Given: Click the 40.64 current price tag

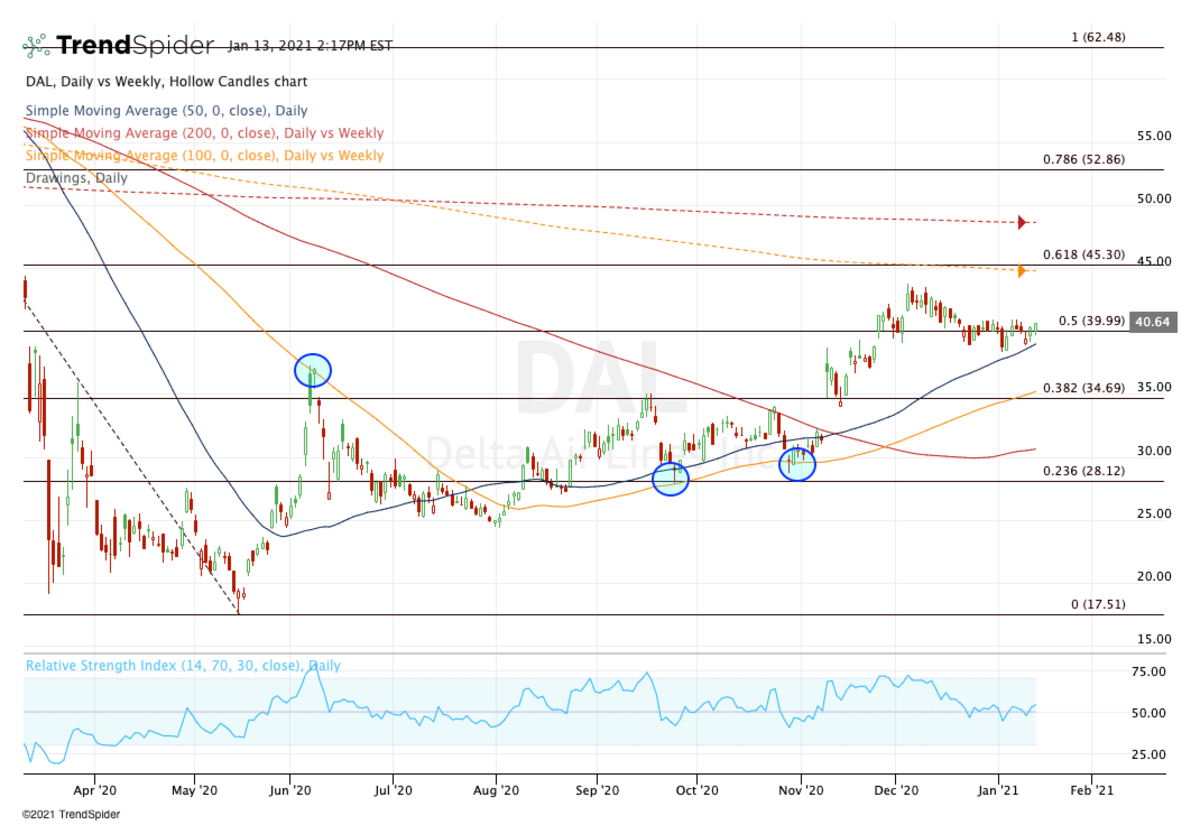Looking at the screenshot, I should tap(1152, 323).
